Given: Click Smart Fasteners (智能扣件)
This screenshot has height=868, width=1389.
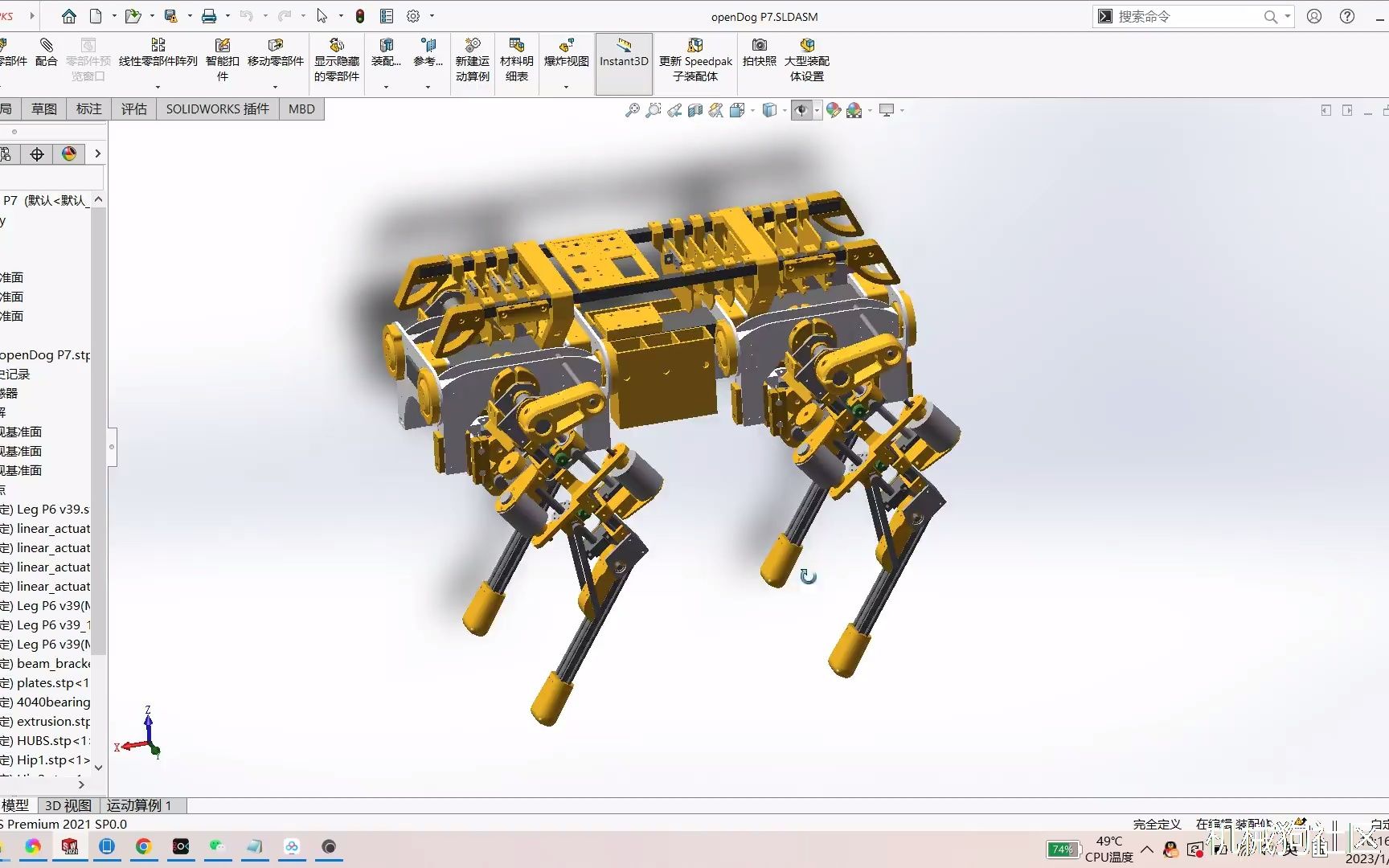Looking at the screenshot, I should point(223,59).
